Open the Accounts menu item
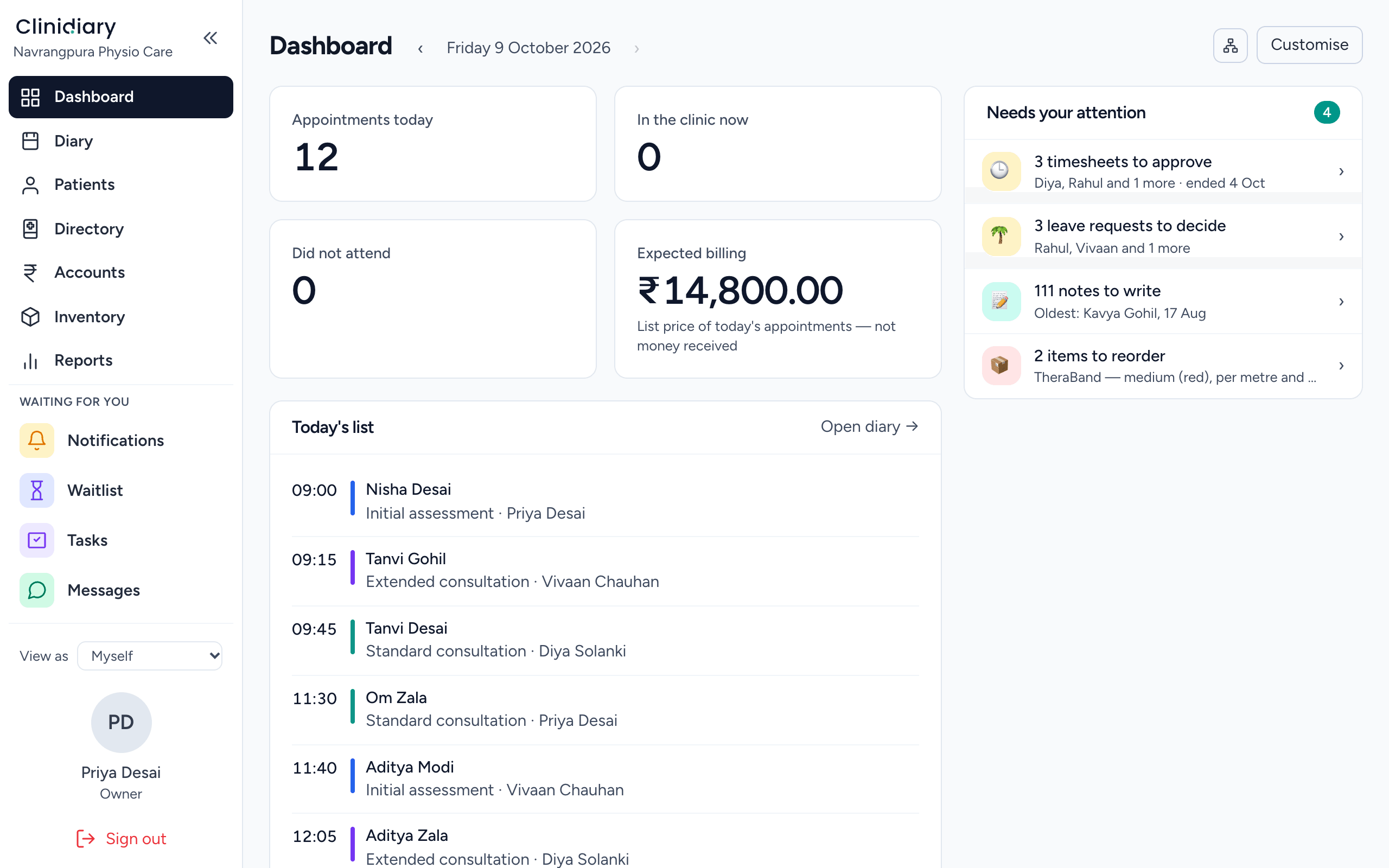1389x868 pixels. click(x=121, y=273)
